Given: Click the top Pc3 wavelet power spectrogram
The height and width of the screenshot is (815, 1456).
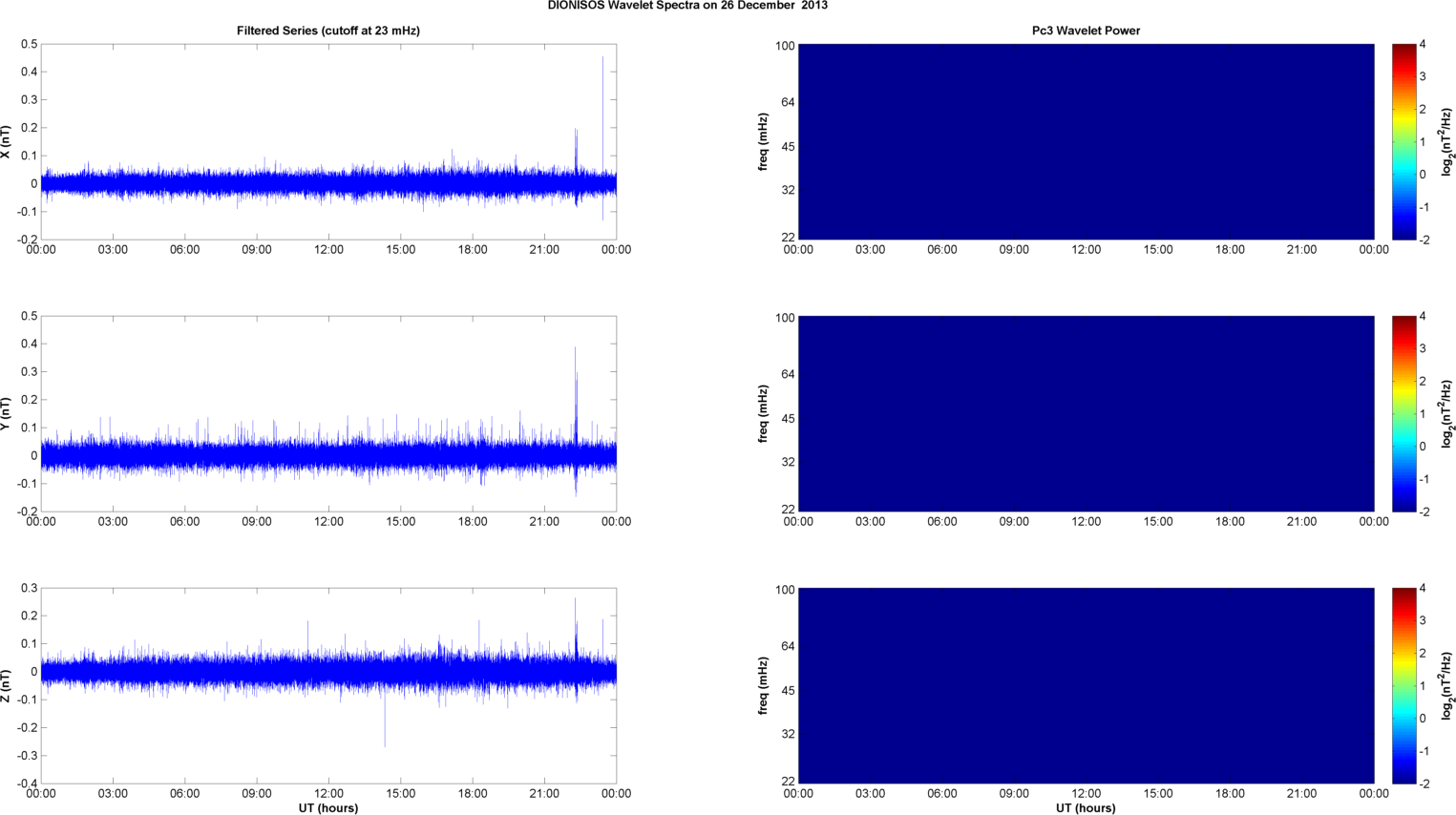Looking at the screenshot, I should pos(1086,142).
